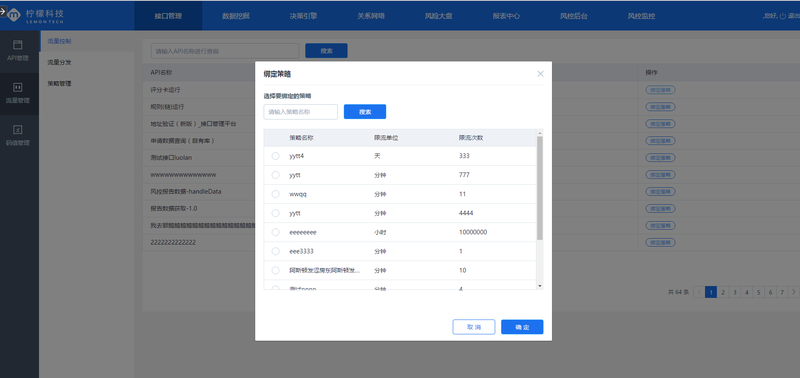Click the policy list scrollbar down arrow

540,286
